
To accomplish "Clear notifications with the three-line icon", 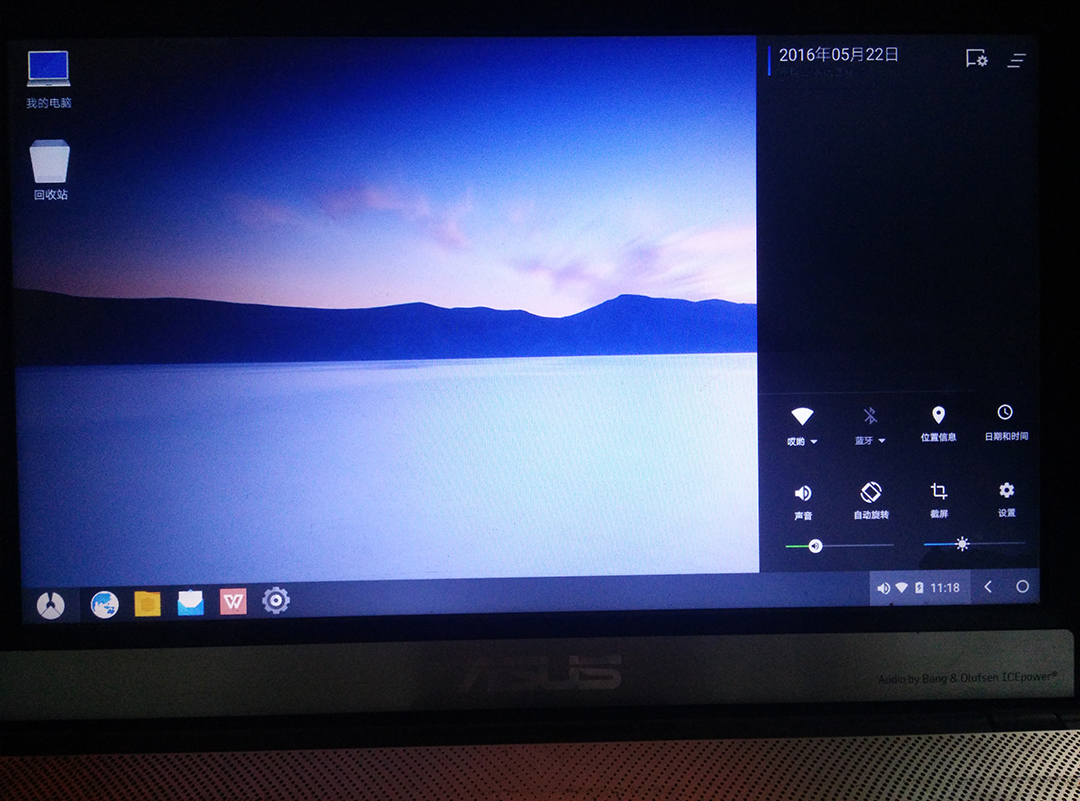I will tap(1017, 61).
